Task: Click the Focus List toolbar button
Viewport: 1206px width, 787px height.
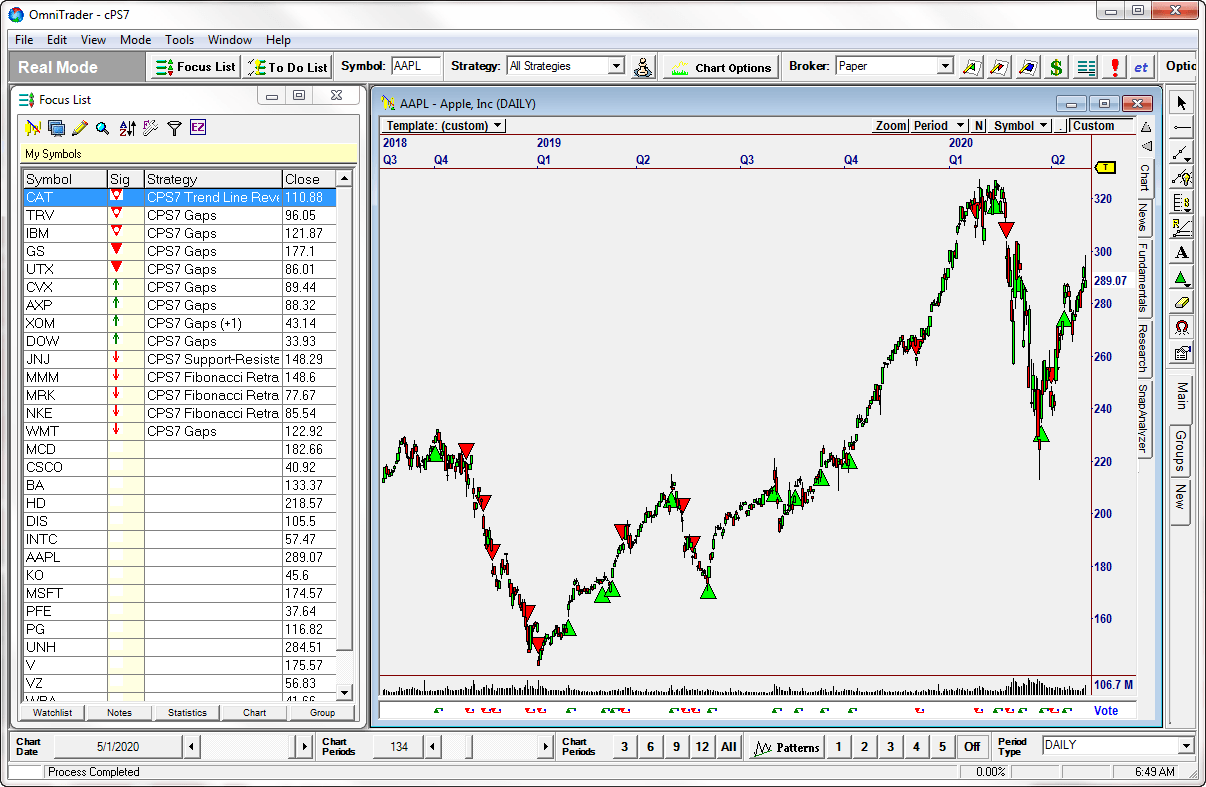Action: [x=195, y=67]
